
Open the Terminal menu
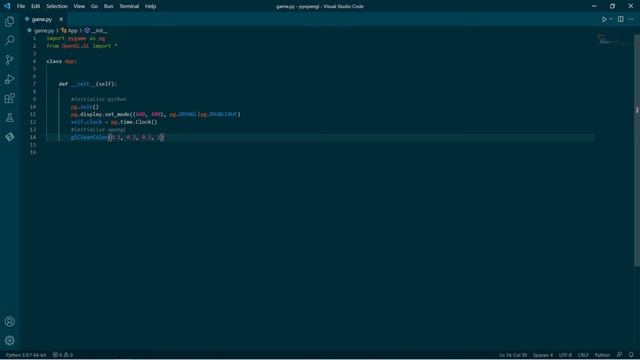[x=129, y=6]
